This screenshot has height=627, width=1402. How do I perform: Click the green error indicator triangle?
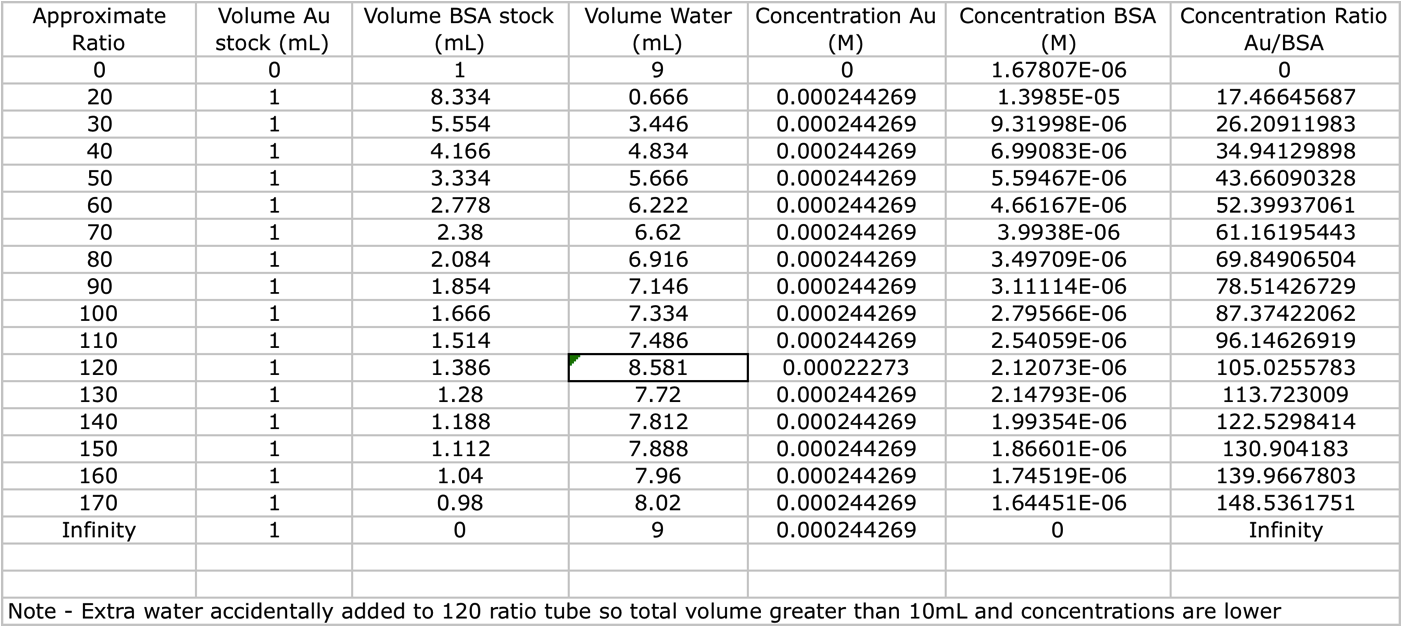pyautogui.click(x=574, y=359)
